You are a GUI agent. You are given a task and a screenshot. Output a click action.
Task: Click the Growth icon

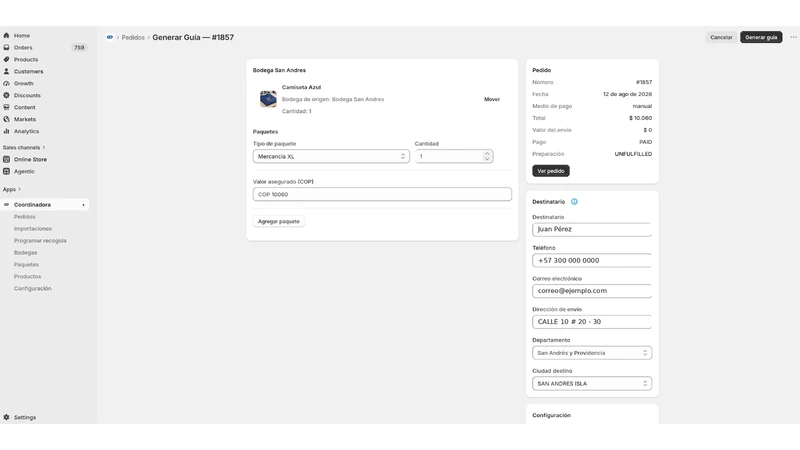[6, 83]
